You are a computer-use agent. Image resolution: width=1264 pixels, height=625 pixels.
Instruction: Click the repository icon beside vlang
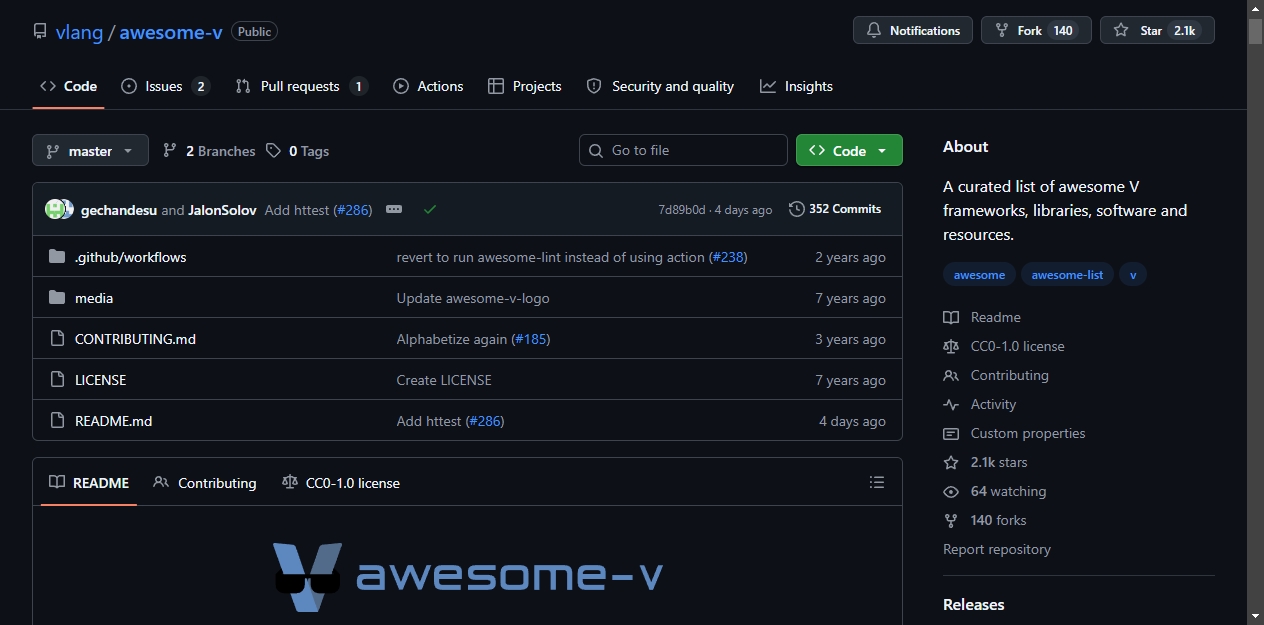pos(40,31)
